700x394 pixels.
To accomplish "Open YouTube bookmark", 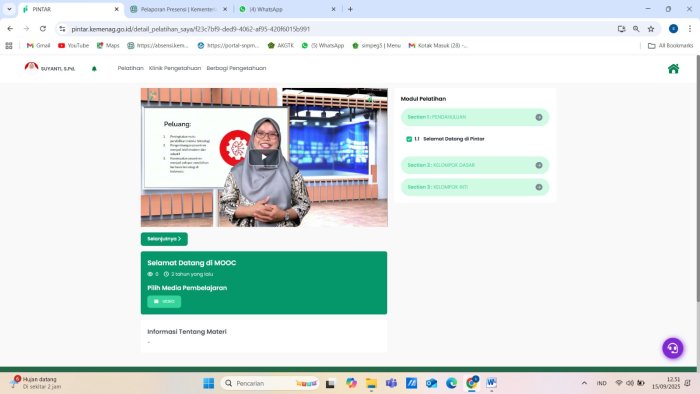I will [73, 46].
